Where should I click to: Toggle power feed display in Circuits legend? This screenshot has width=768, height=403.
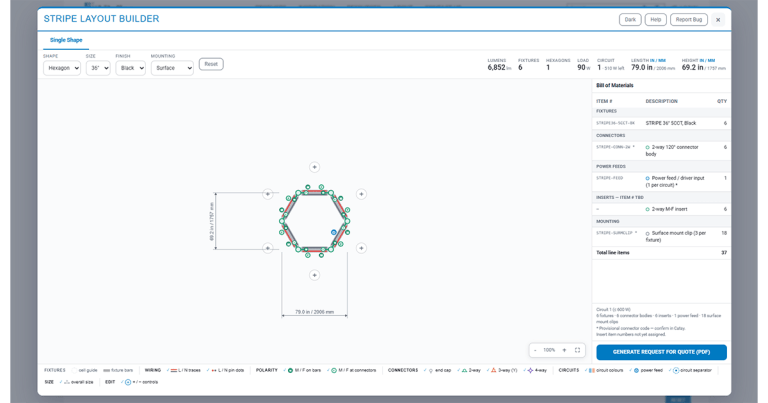pyautogui.click(x=647, y=370)
